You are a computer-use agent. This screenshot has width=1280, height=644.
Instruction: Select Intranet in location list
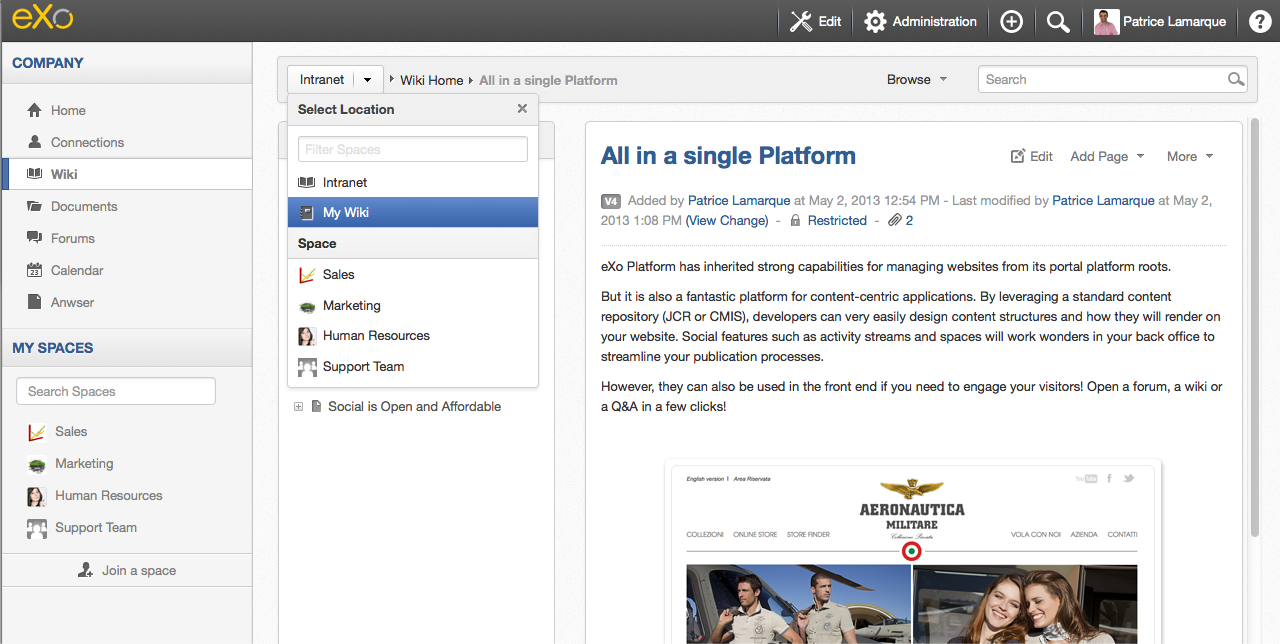(413, 182)
